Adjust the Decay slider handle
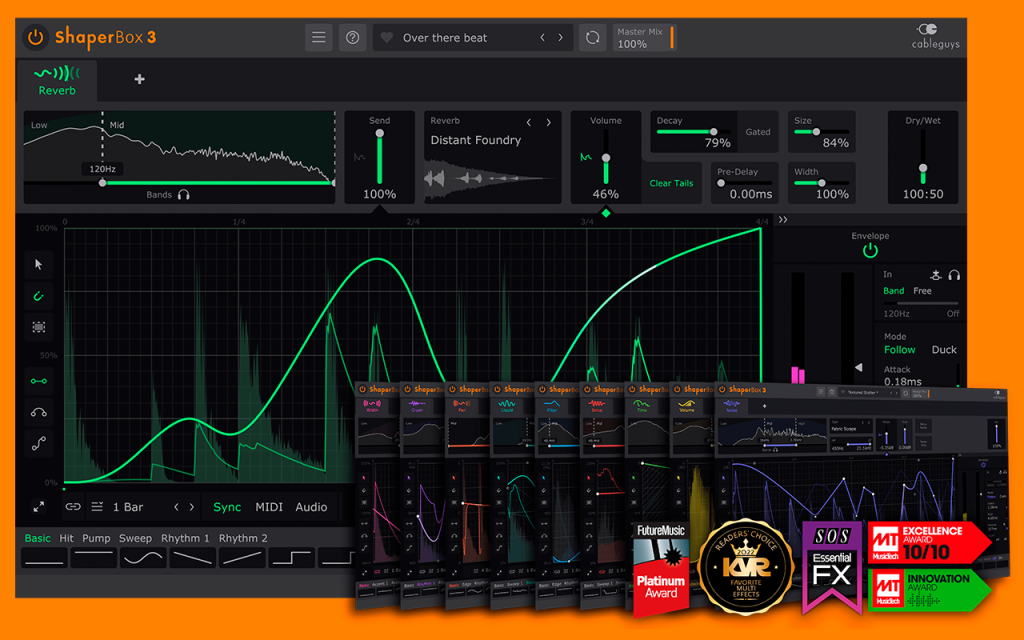Screen dimensions: 1024x640 coord(713,132)
